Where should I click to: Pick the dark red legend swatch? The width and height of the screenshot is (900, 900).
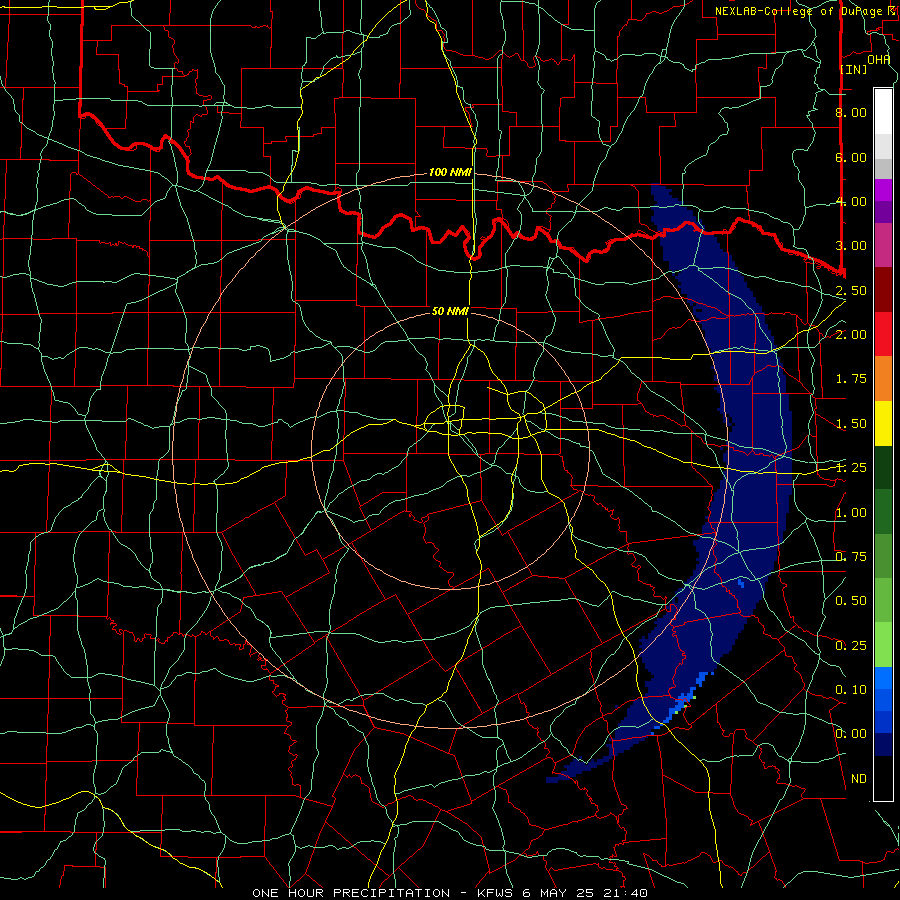click(x=883, y=290)
